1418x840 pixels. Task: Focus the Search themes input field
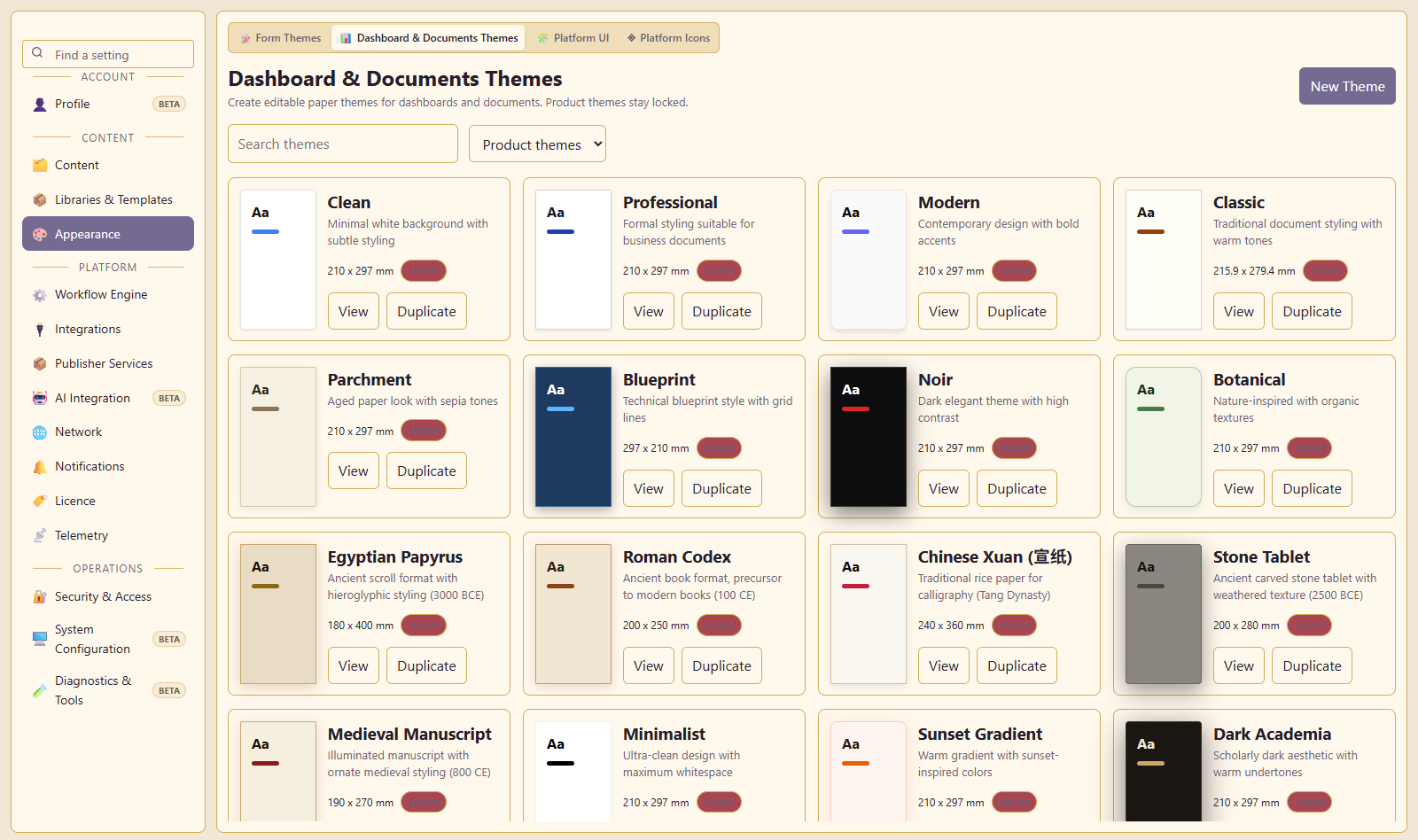coord(343,144)
